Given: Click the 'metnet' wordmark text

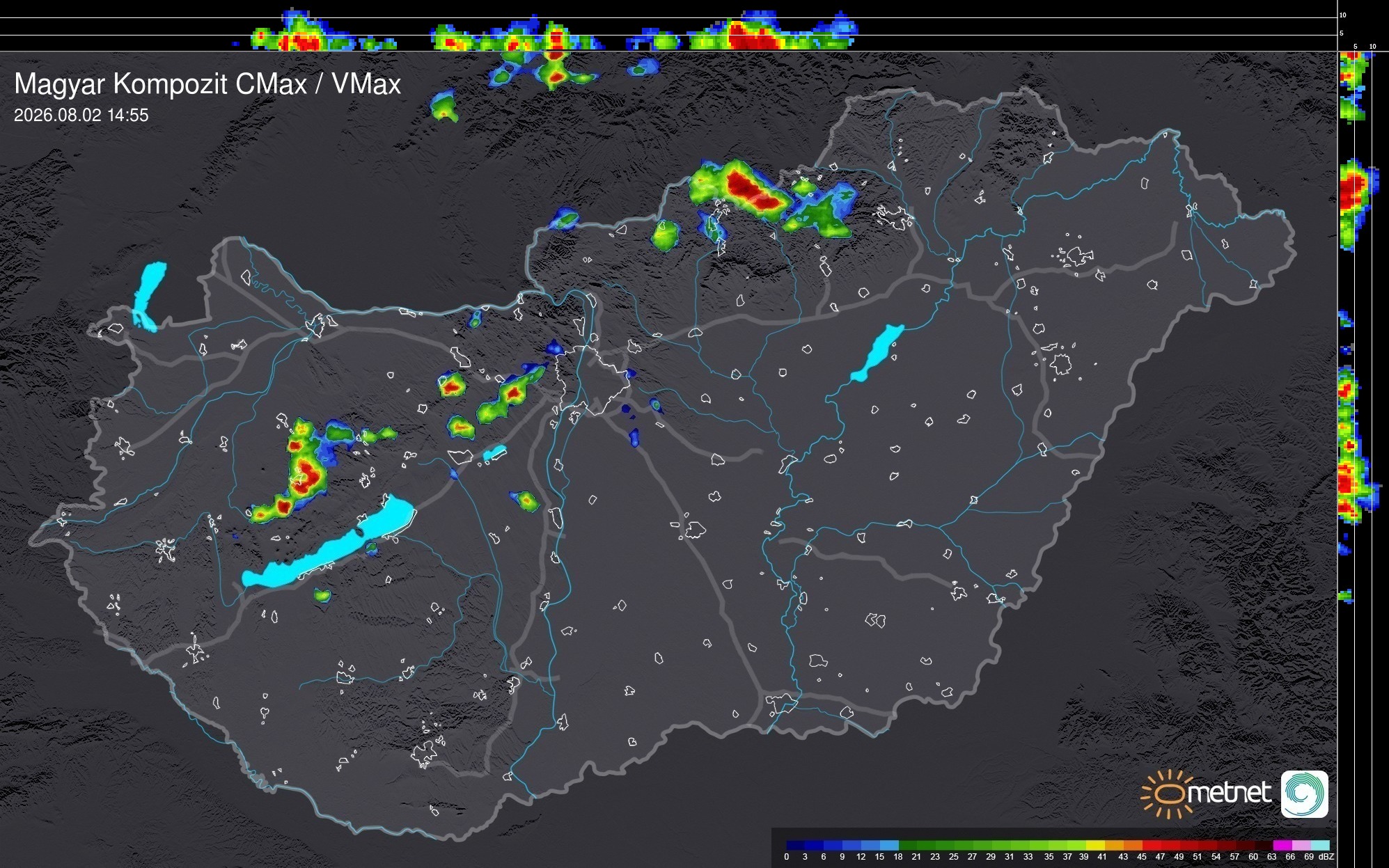Looking at the screenshot, I should coord(1230,793).
